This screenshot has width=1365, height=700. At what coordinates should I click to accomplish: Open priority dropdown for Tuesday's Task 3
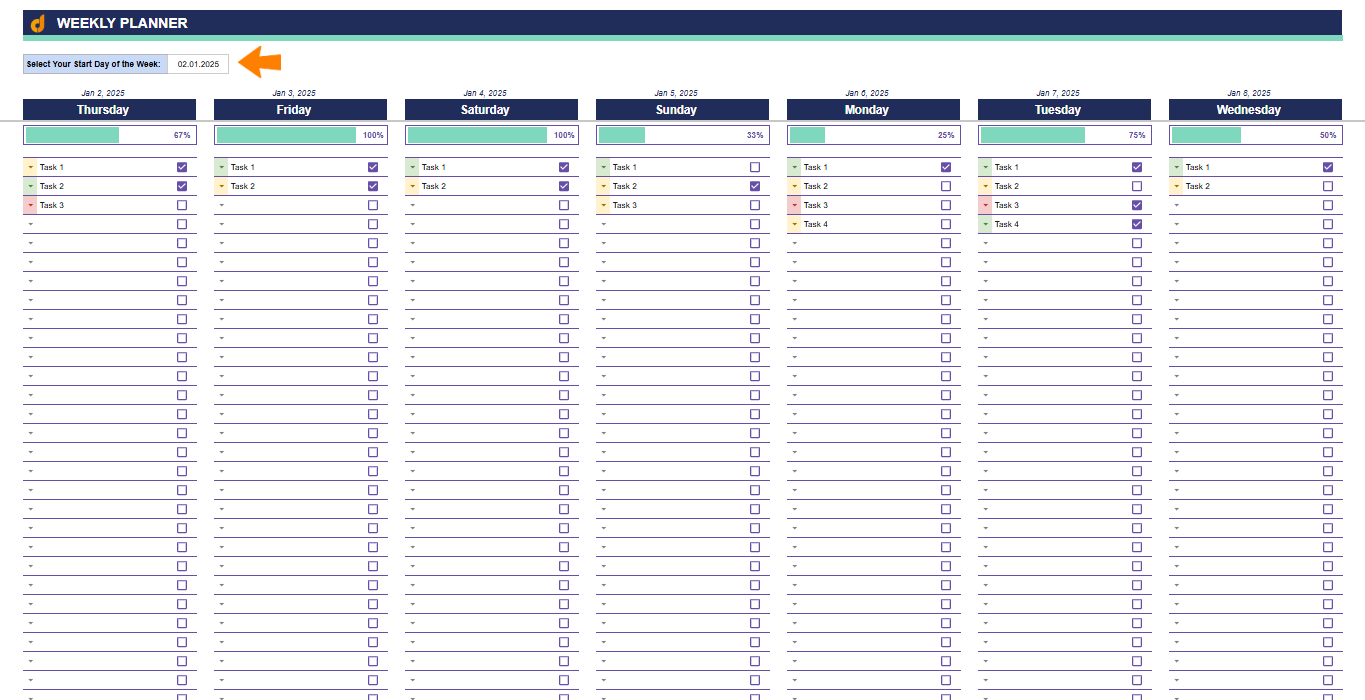pos(985,205)
